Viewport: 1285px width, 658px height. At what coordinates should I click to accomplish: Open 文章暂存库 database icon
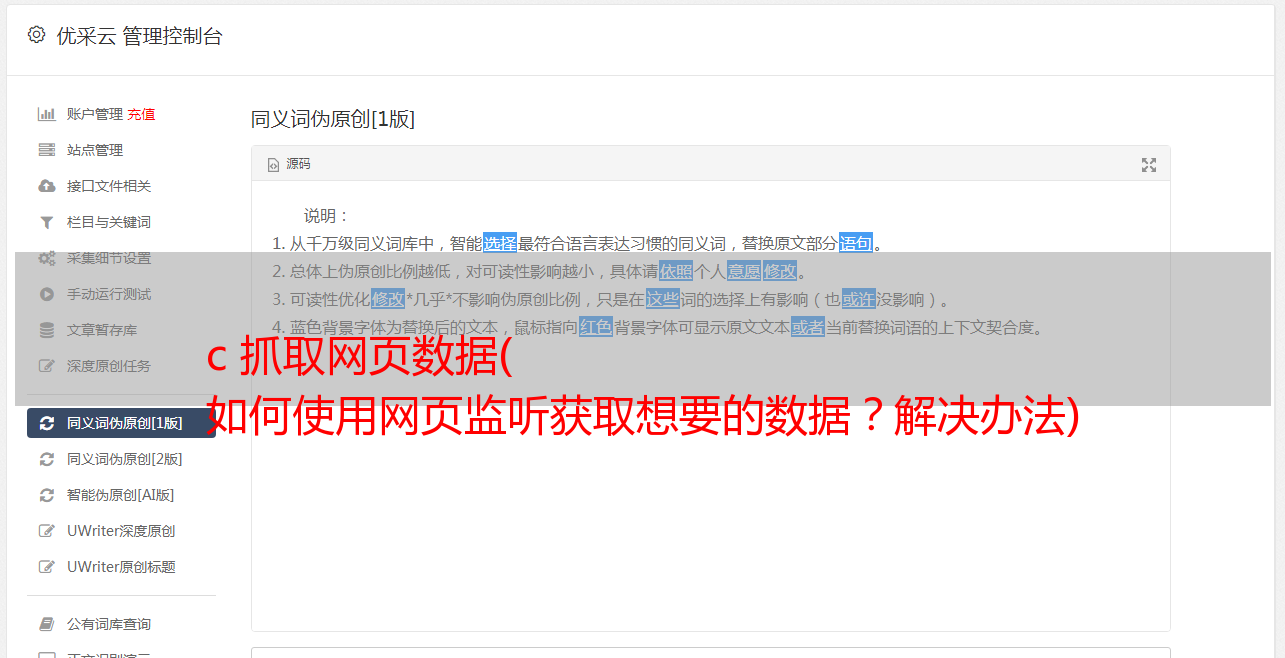pos(46,330)
